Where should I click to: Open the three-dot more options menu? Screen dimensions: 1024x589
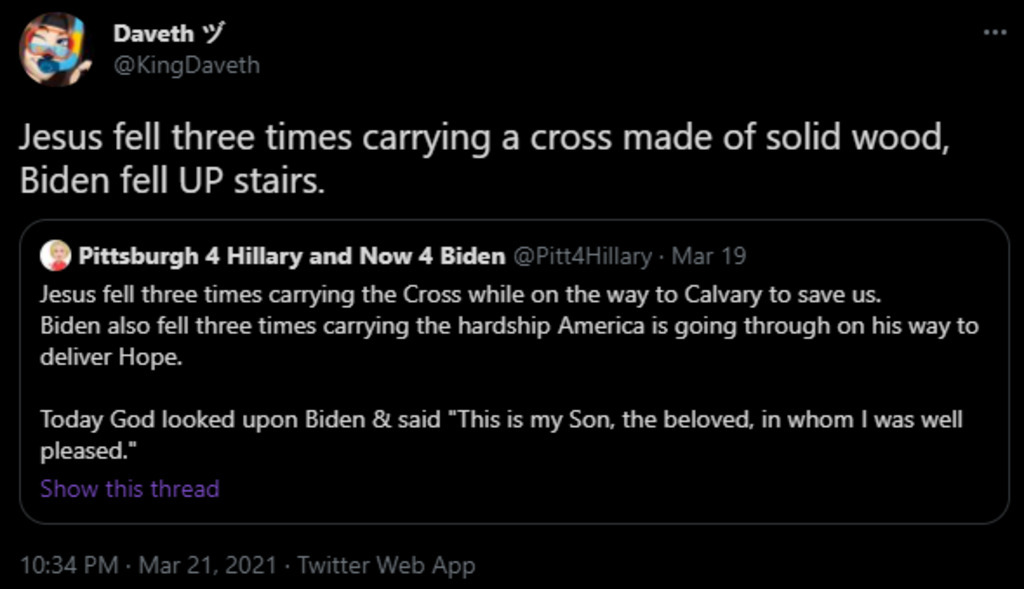pyautogui.click(x=994, y=32)
